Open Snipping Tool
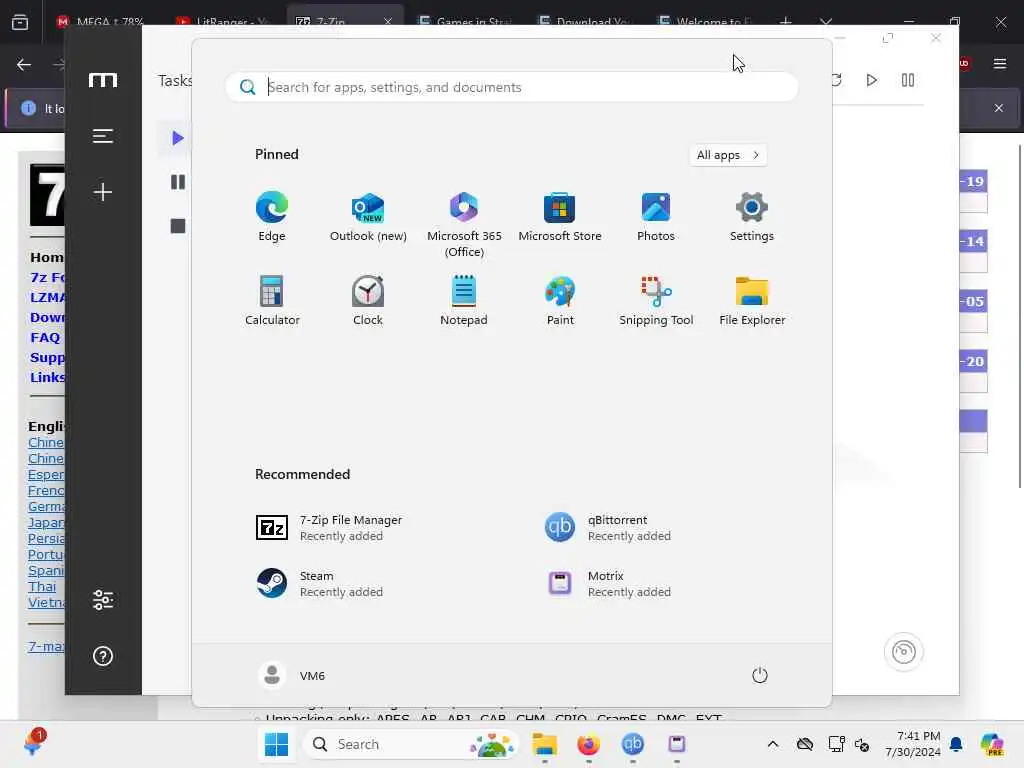Image resolution: width=1024 pixels, height=768 pixels. [x=656, y=300]
